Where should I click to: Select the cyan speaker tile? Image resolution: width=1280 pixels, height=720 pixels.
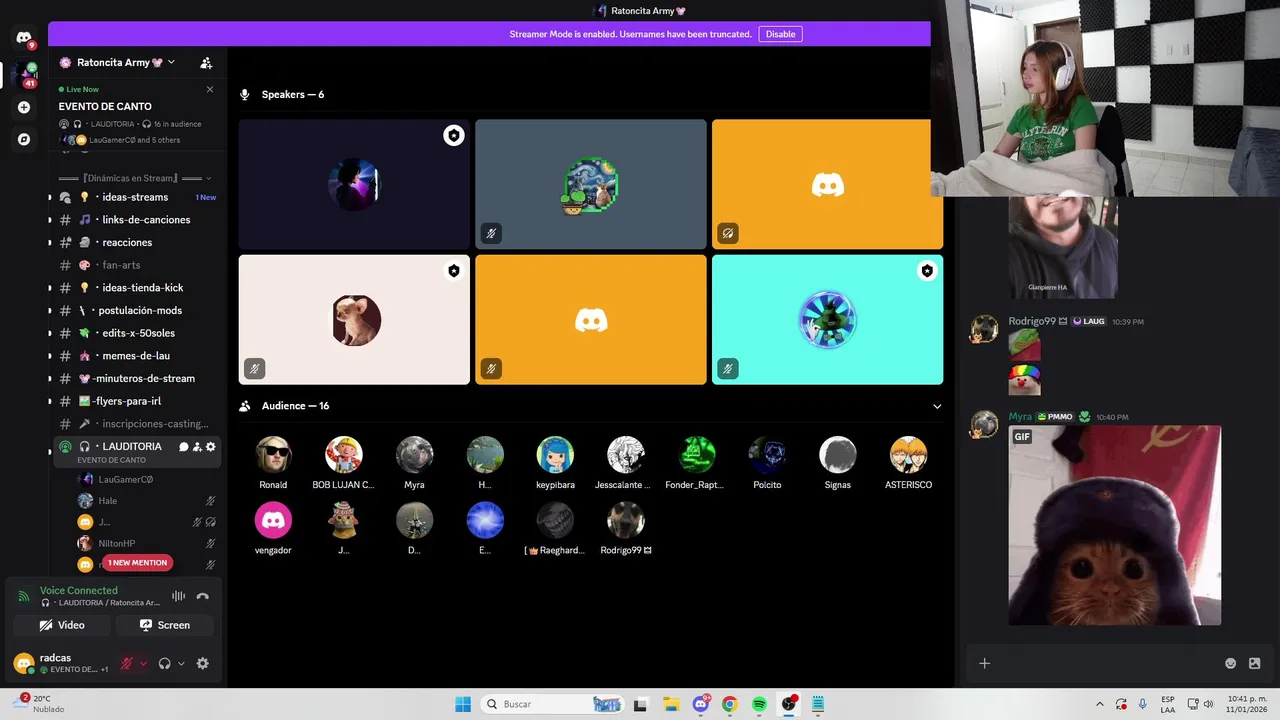(827, 319)
